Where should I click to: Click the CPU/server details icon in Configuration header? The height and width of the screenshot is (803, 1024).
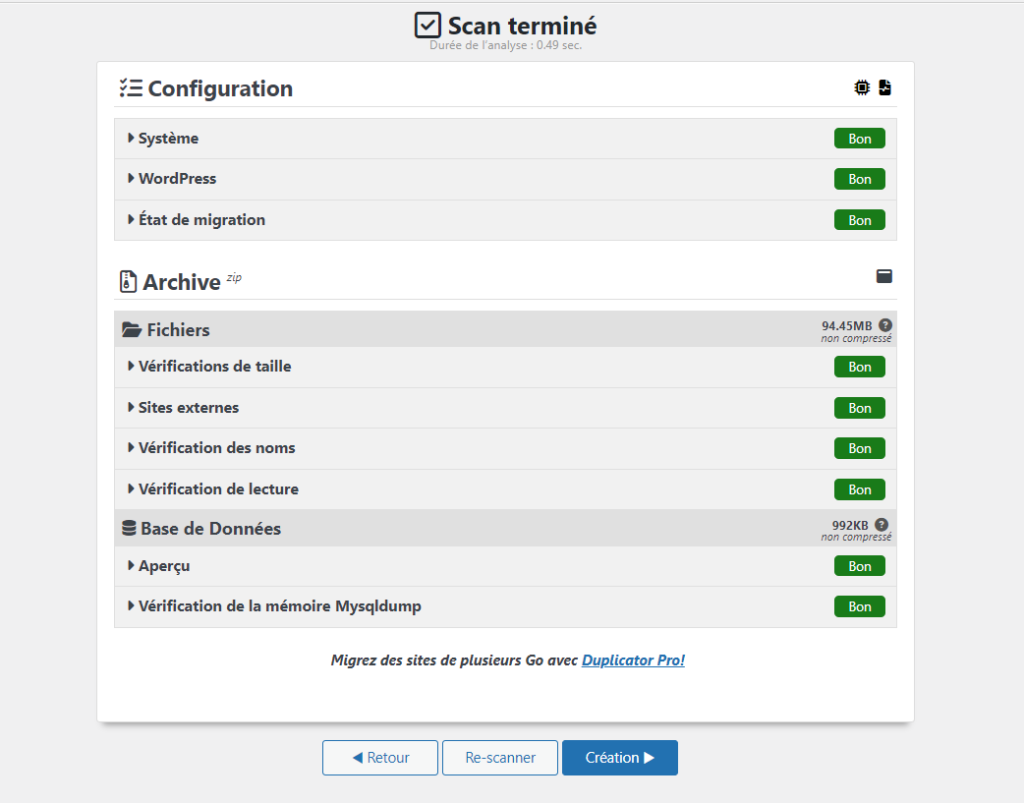[x=860, y=87]
